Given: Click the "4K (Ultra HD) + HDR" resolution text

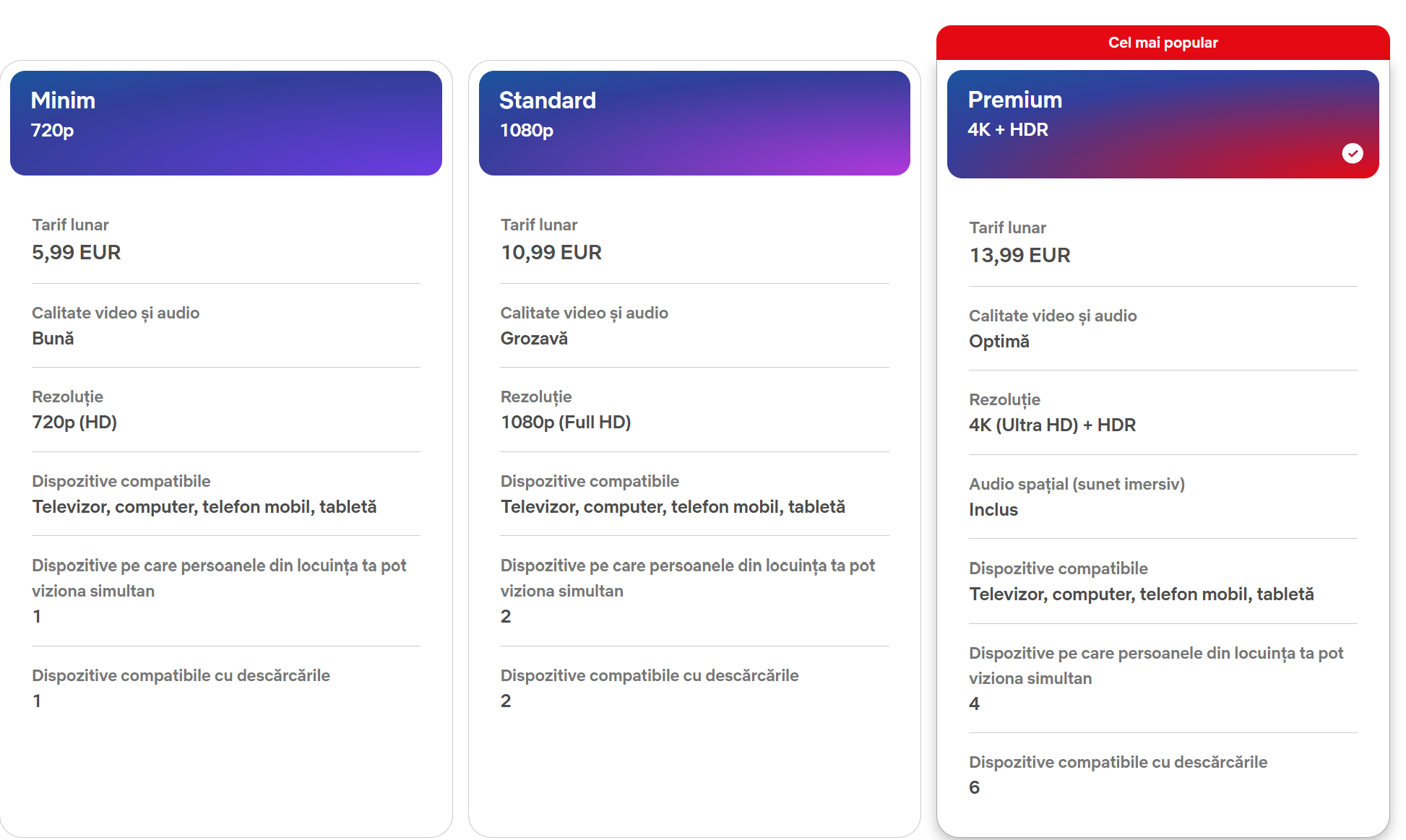Looking at the screenshot, I should (x=1052, y=425).
